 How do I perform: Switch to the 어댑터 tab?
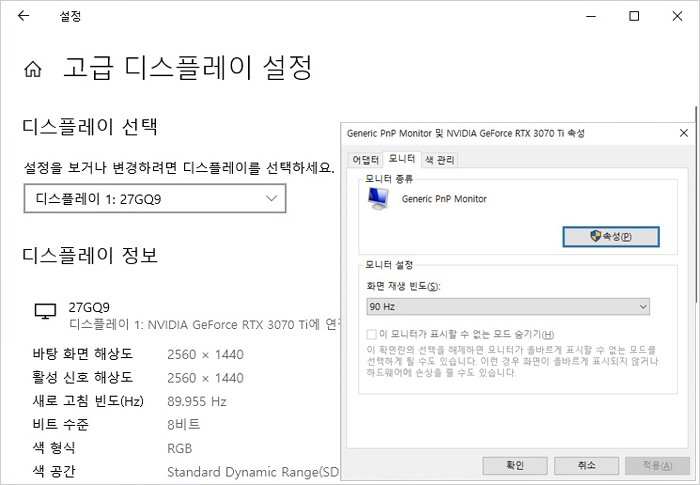pos(364,159)
